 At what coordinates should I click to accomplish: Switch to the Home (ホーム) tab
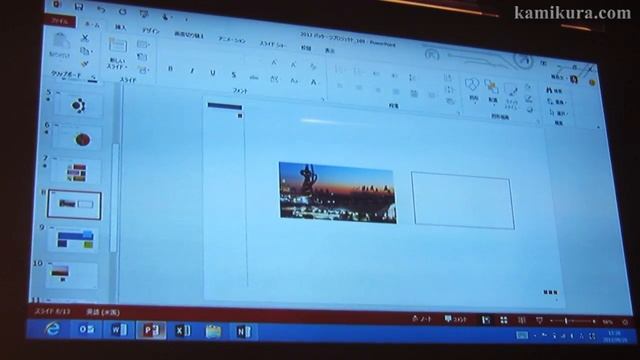point(92,24)
